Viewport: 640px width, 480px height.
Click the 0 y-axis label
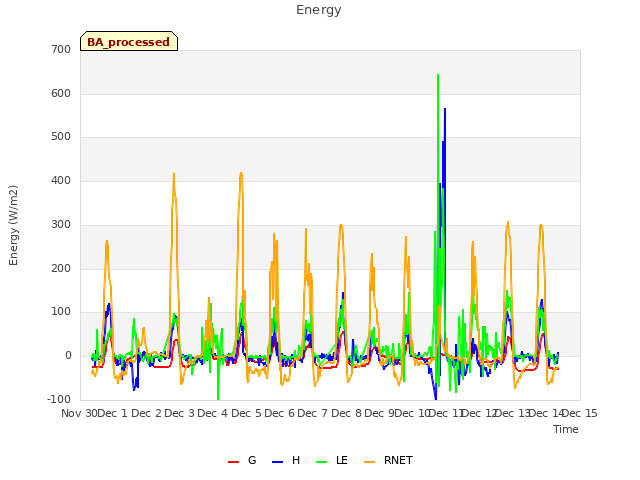coord(68,356)
